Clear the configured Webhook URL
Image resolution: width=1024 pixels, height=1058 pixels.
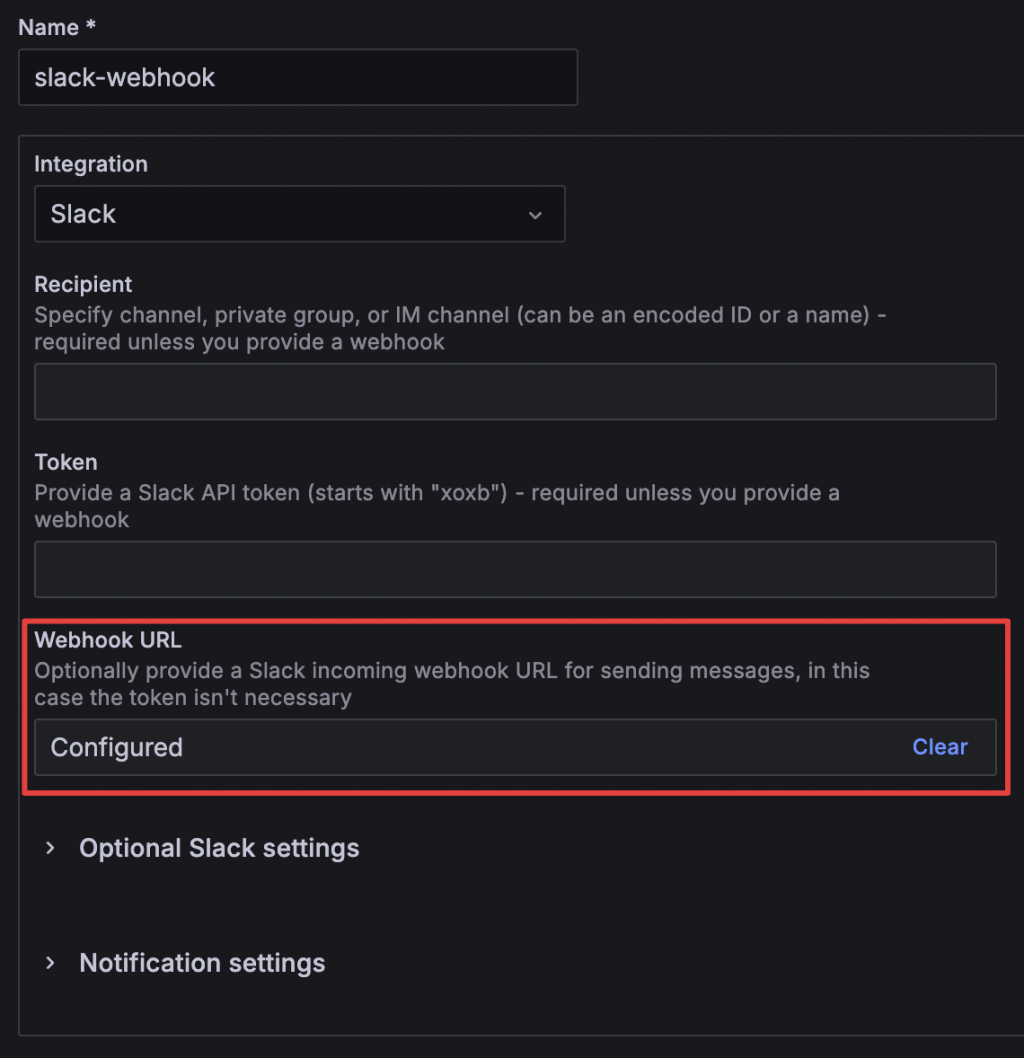(939, 747)
